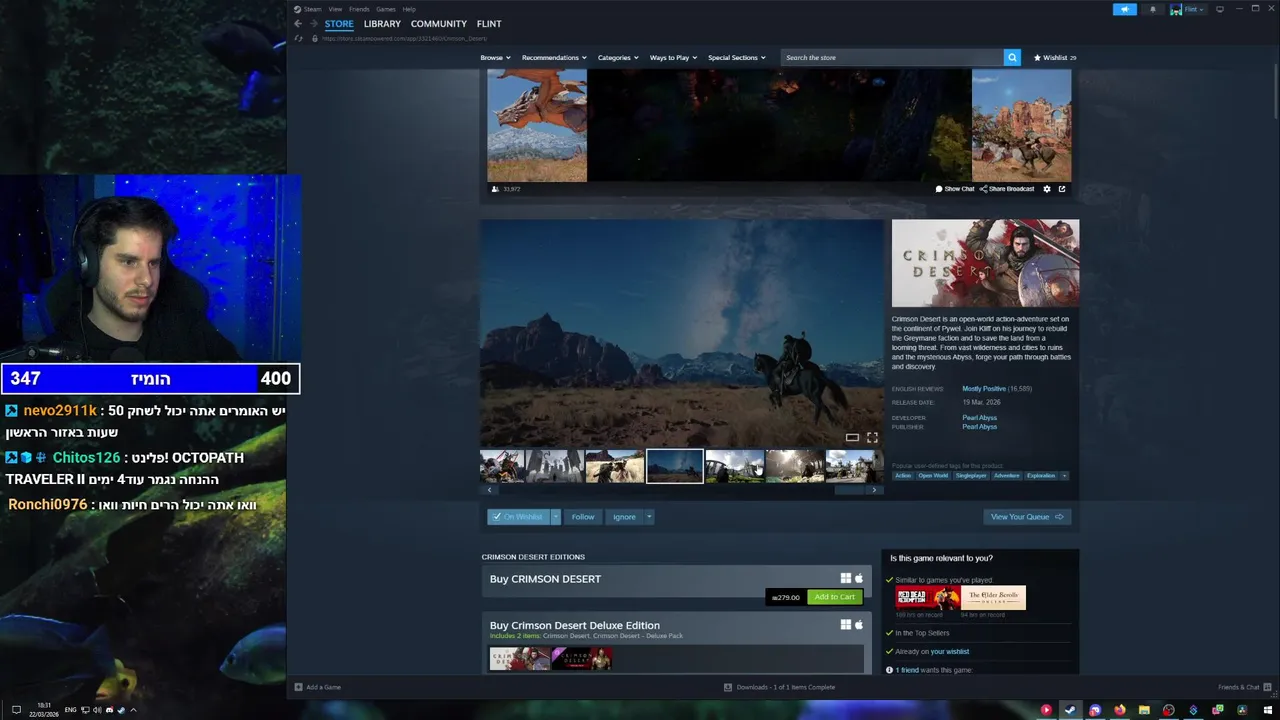
Task: Click the screenshot strip scrollbar handle
Action: pyautogui.click(x=849, y=490)
